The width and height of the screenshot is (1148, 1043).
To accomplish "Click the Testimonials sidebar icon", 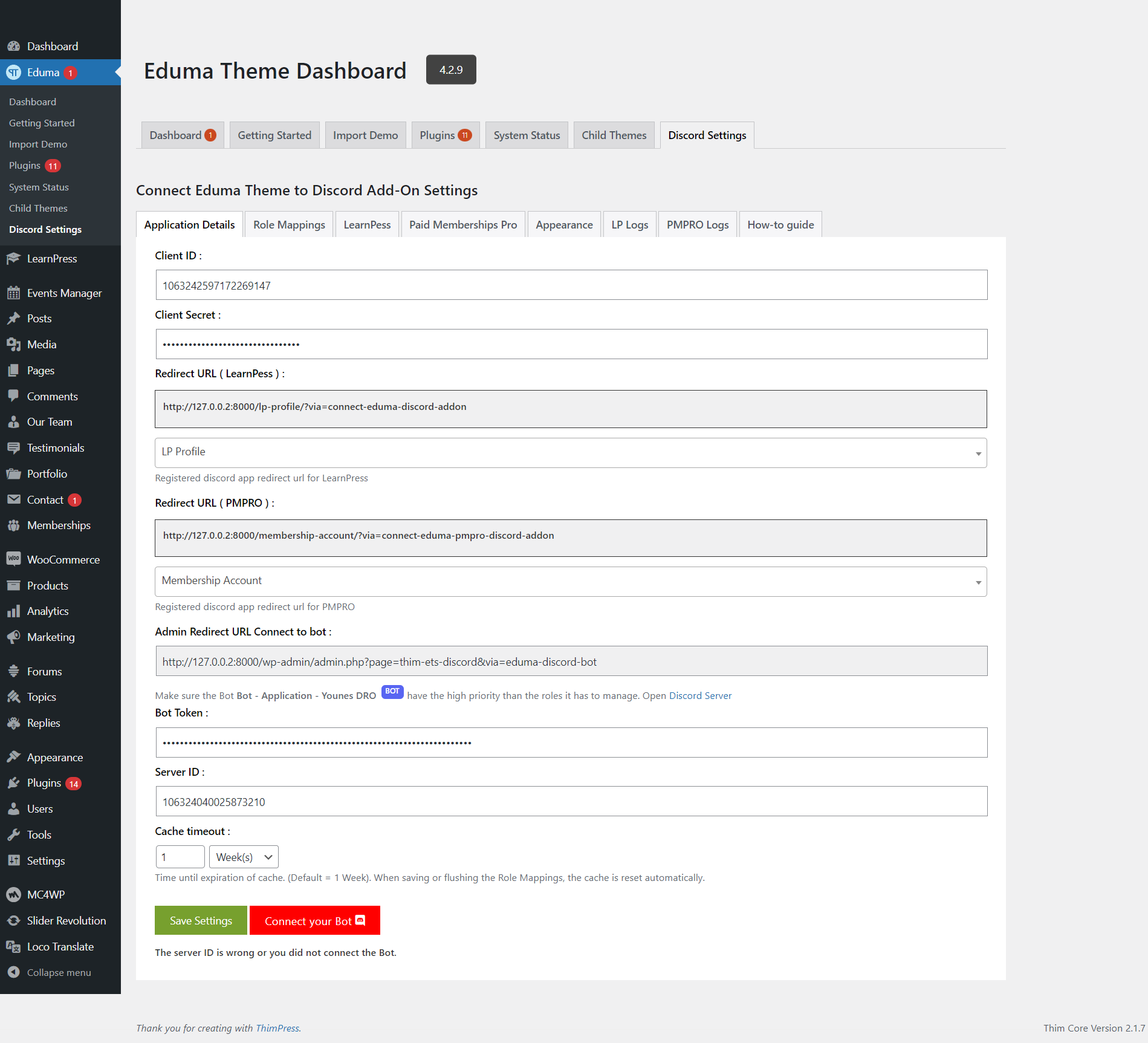I will (15, 447).
